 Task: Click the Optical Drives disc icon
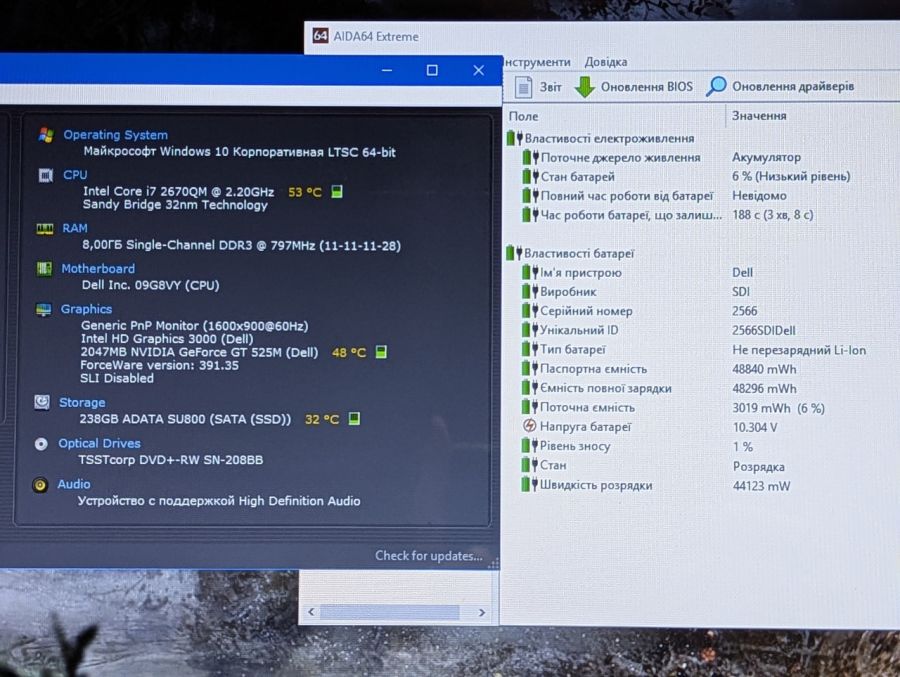click(41, 444)
